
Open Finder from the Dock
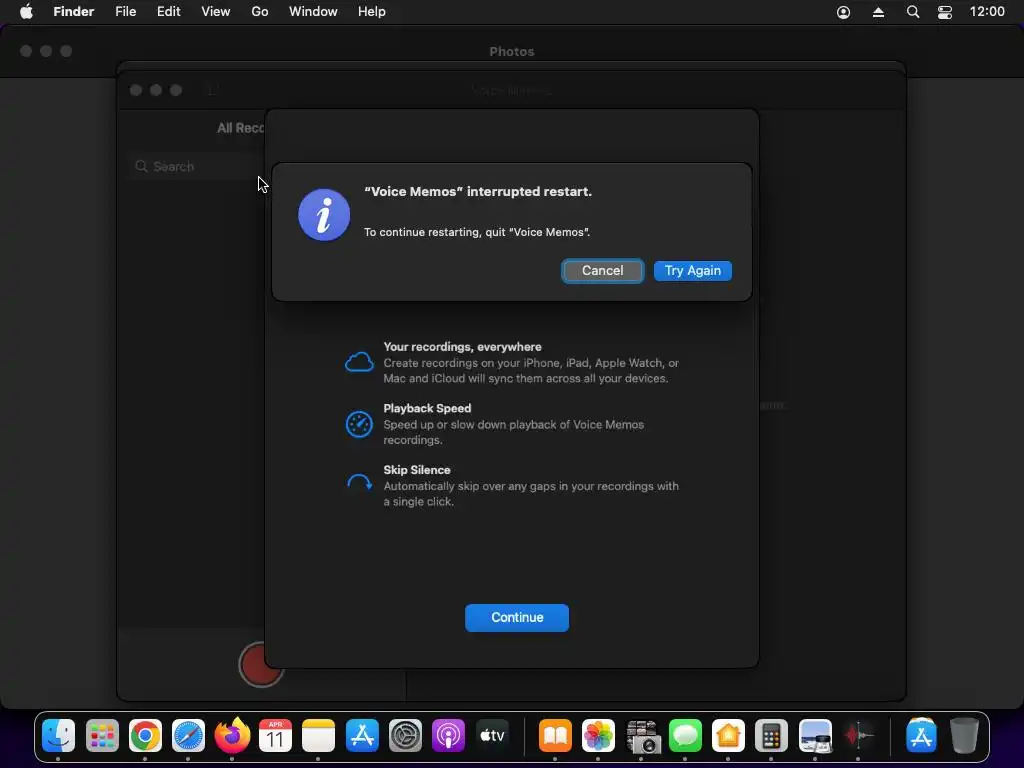tap(59, 736)
